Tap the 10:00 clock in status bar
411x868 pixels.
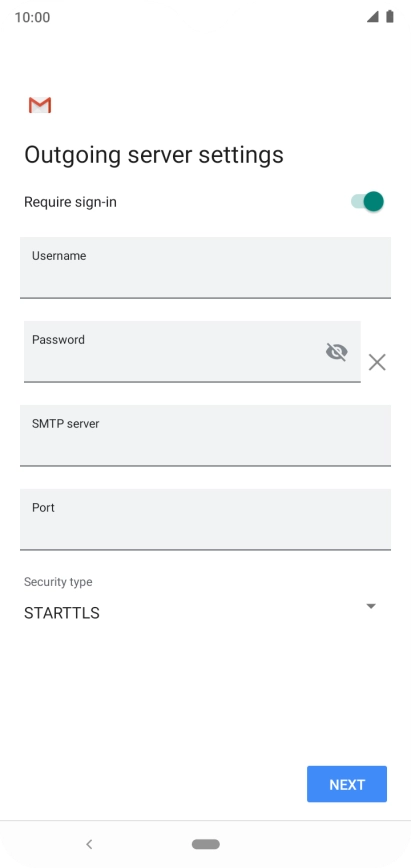click(32, 17)
